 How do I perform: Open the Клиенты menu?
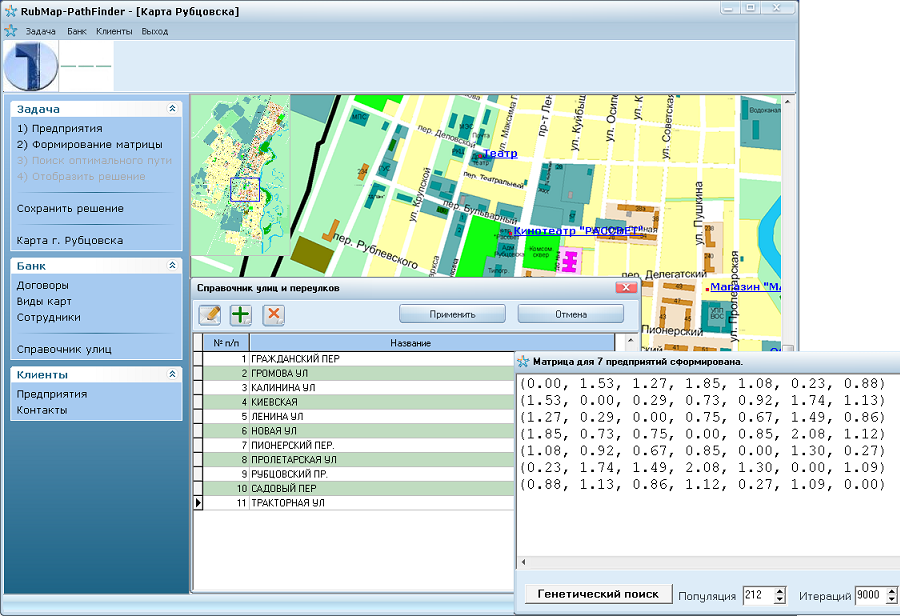click(x=114, y=32)
